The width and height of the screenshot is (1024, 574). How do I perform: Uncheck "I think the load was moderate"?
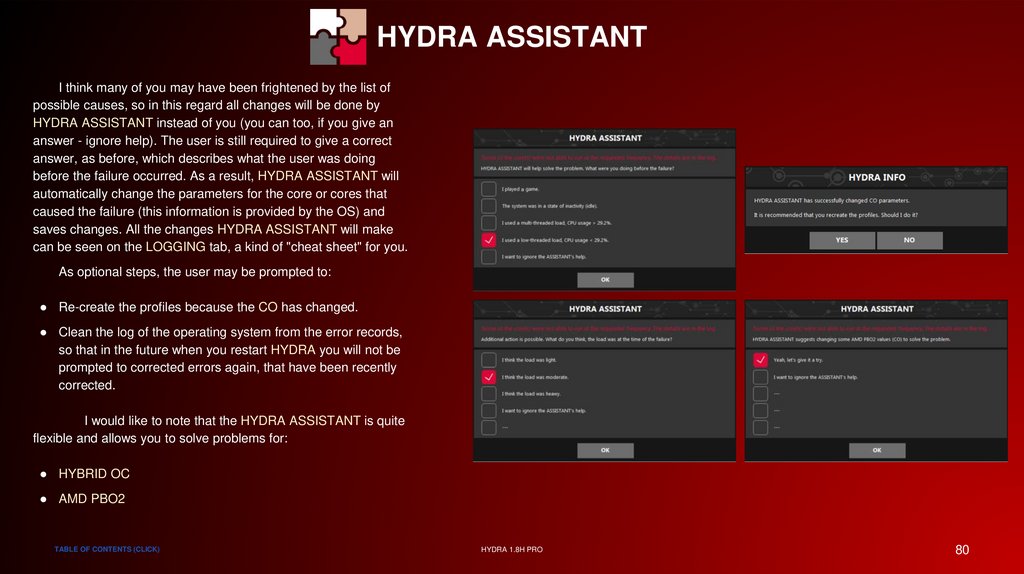tap(488, 377)
